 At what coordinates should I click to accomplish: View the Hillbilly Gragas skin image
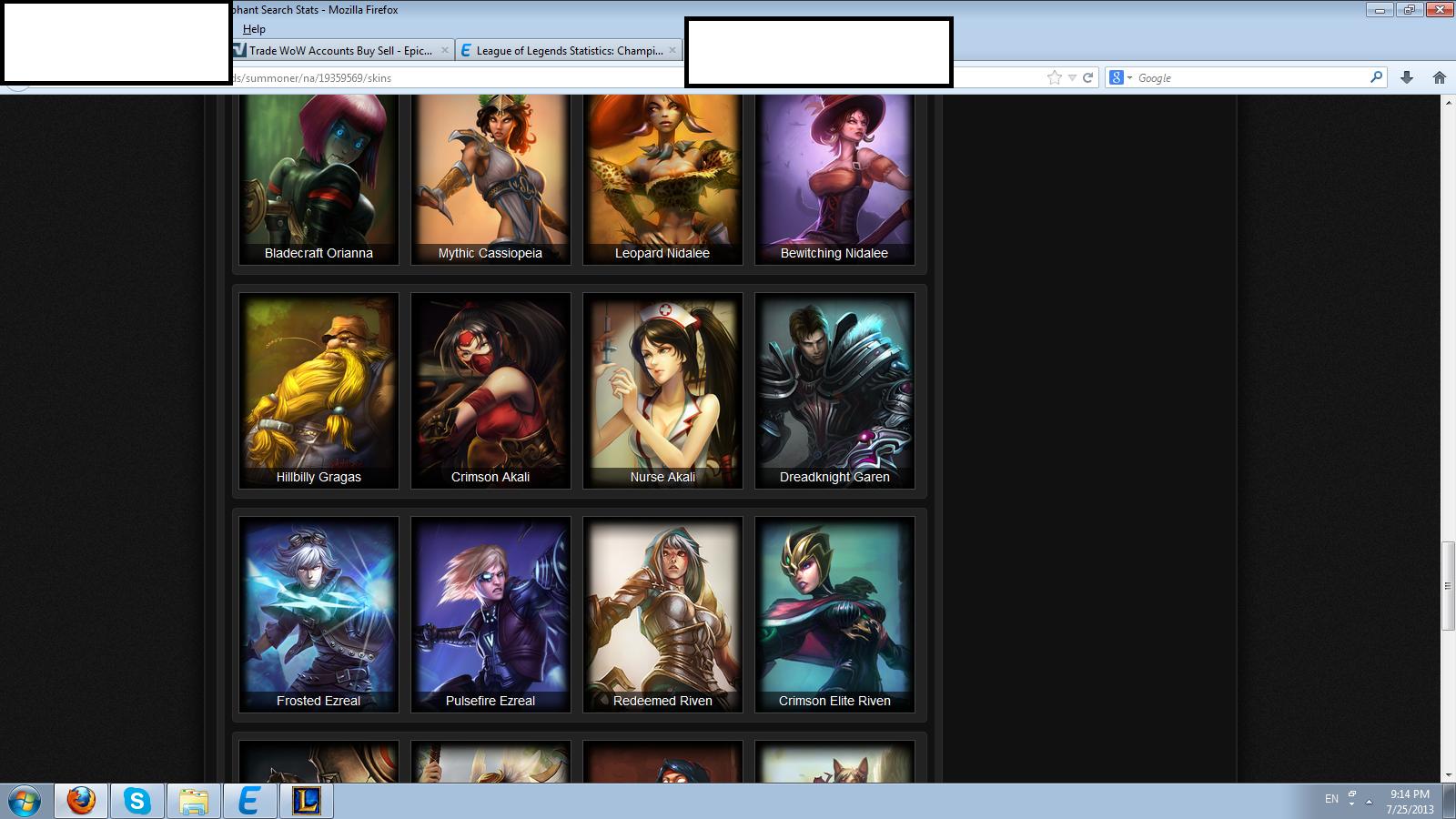pos(318,390)
